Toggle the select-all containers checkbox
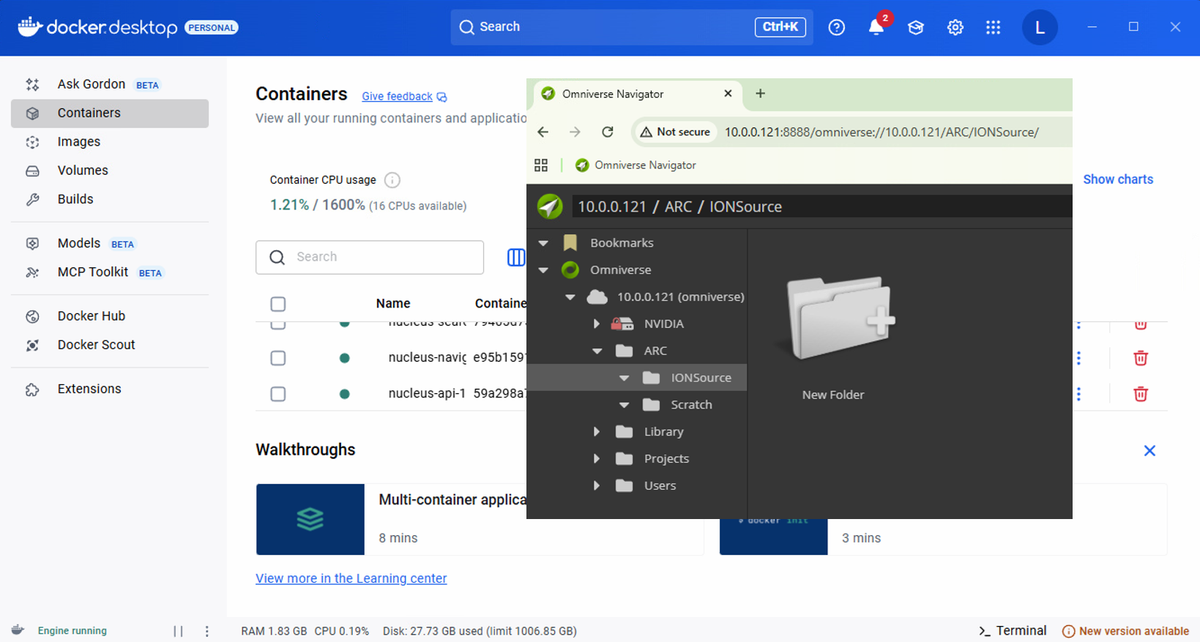The height and width of the screenshot is (642, 1200). [278, 304]
